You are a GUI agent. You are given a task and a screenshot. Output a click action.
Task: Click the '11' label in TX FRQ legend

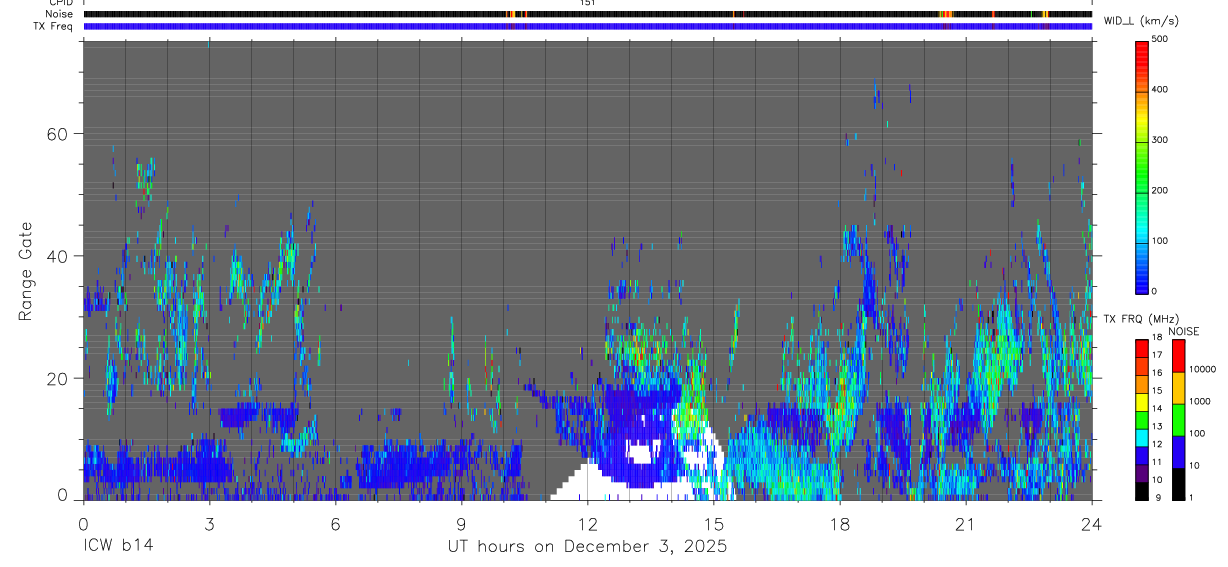click(1158, 462)
